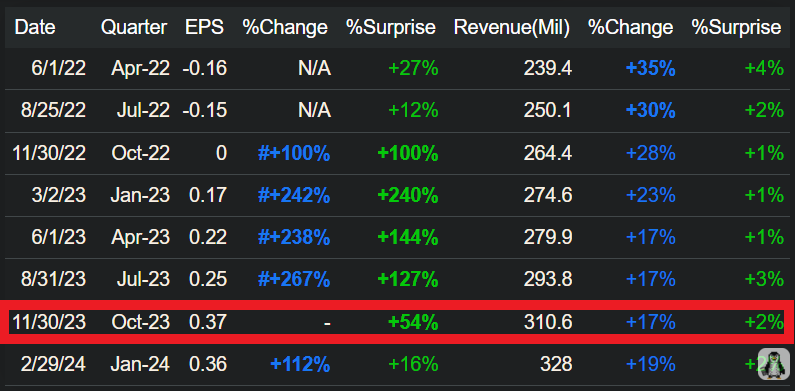This screenshot has width=795, height=391.
Task: Click the +12% EPS surprise cell
Action: 413,111
